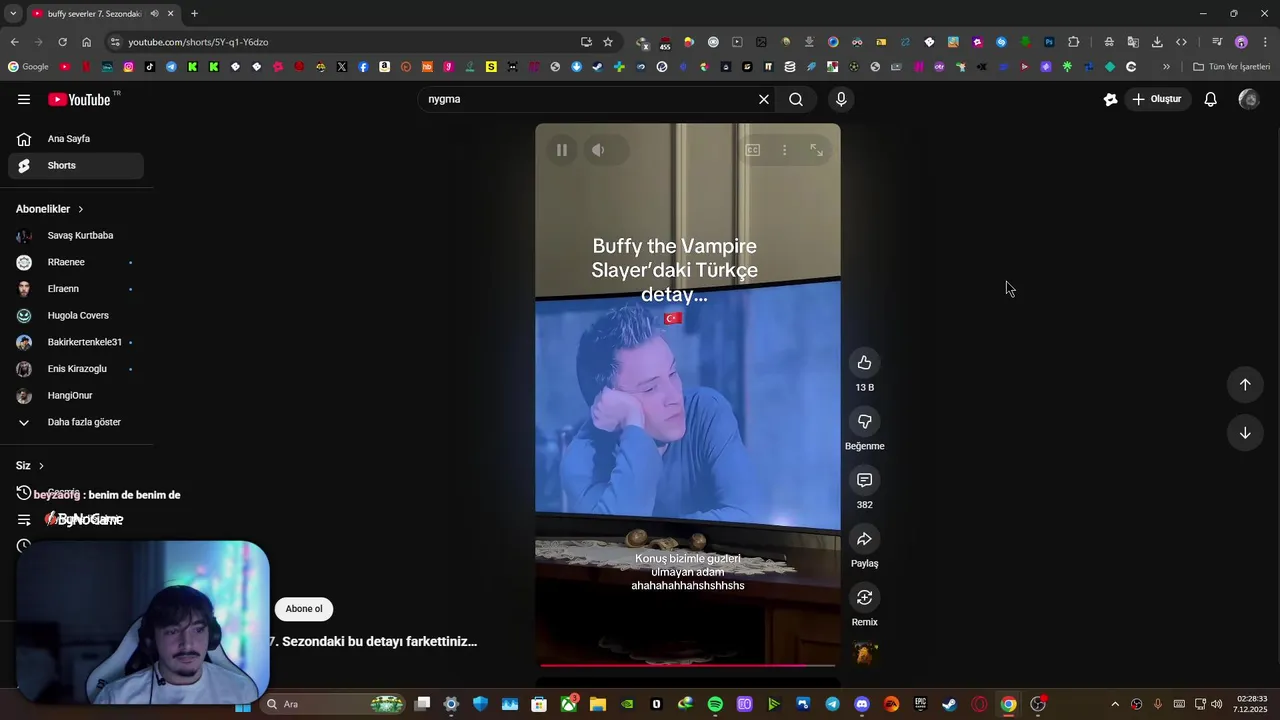Open Spotify from the taskbar

point(715,704)
